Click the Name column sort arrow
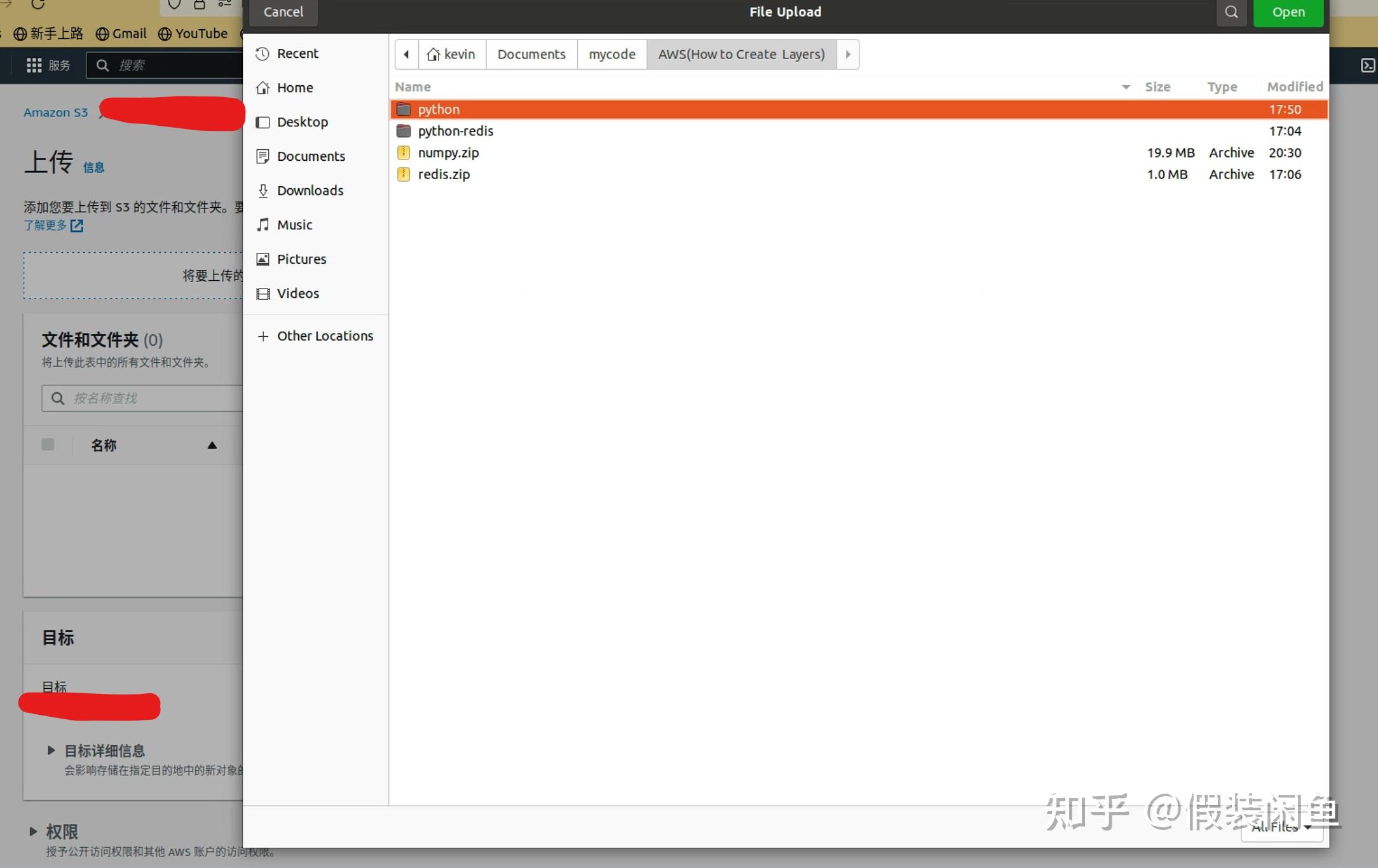1378x868 pixels. click(1126, 87)
